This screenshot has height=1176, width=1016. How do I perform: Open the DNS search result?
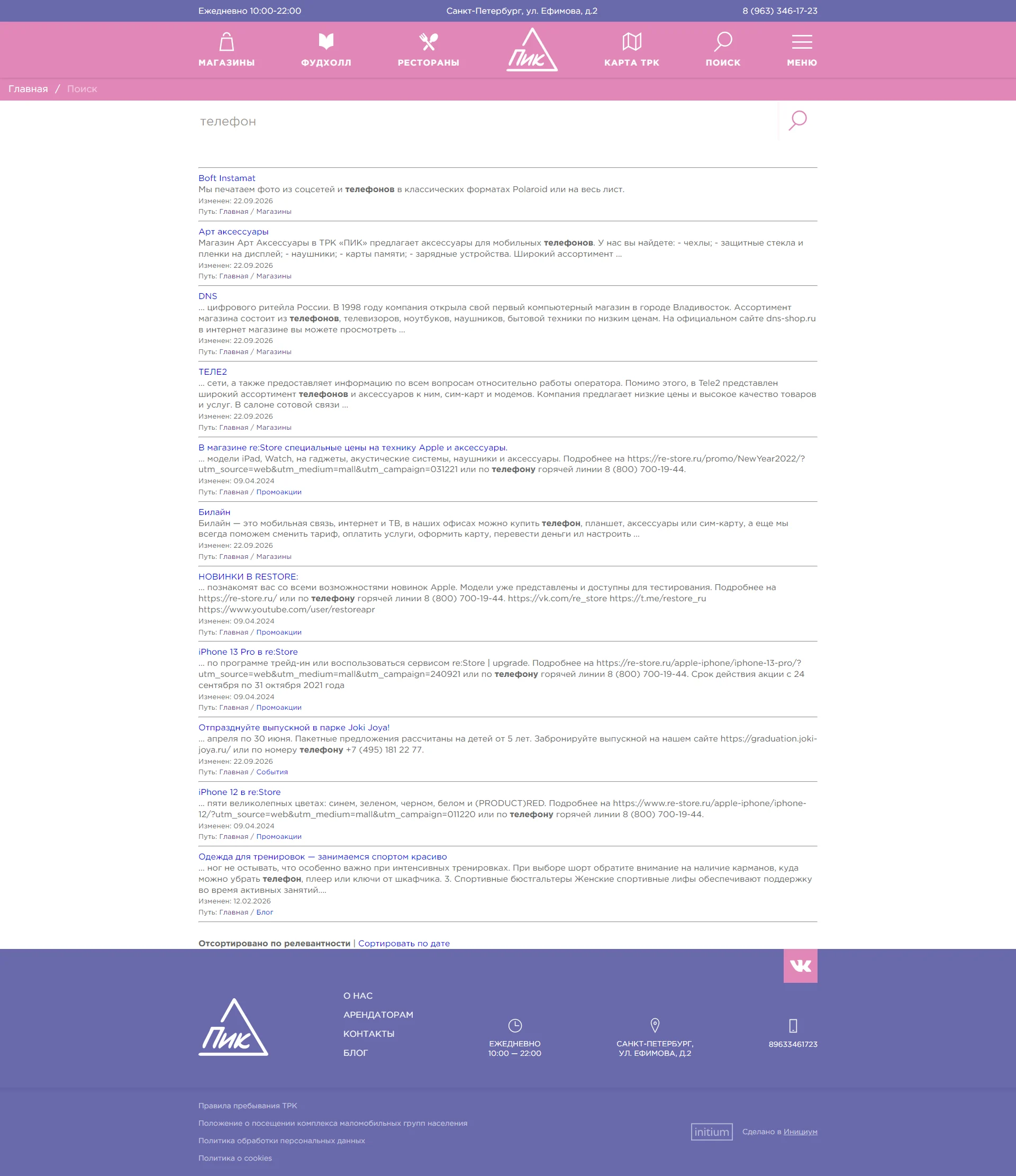click(x=208, y=296)
